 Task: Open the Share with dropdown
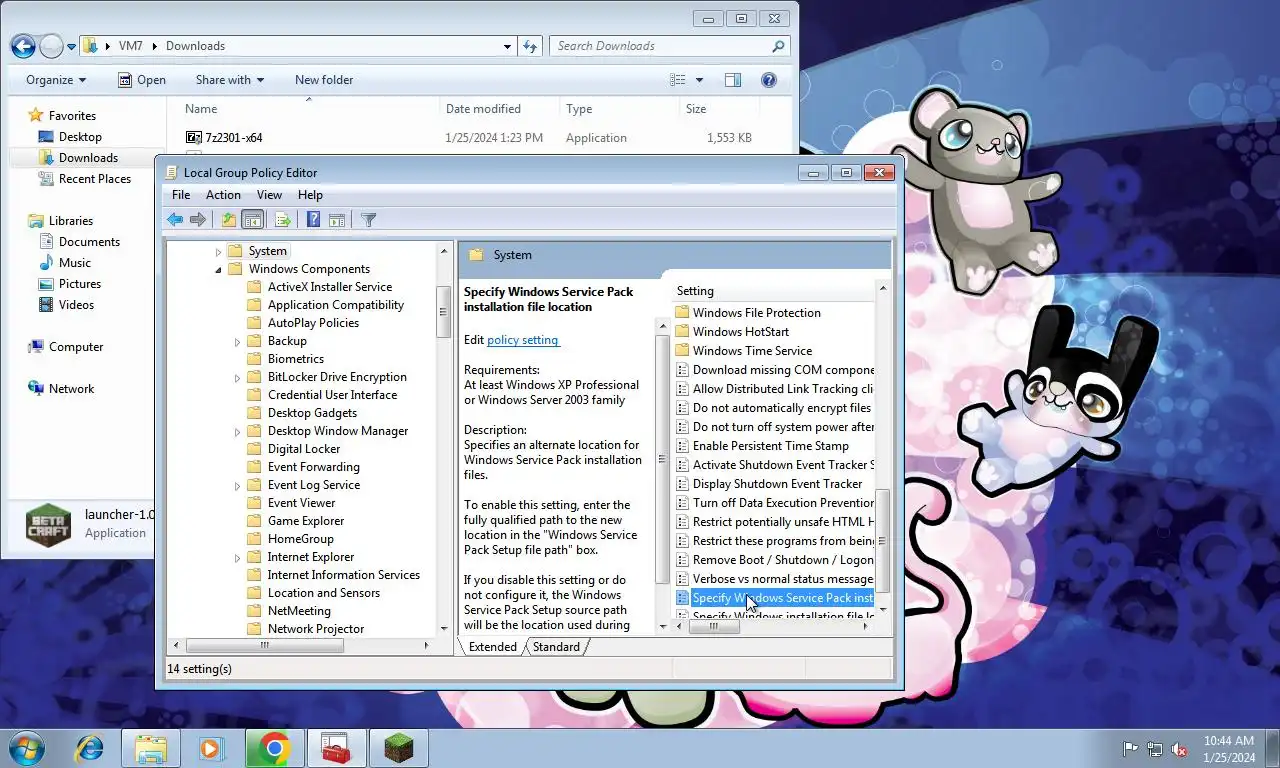click(230, 80)
